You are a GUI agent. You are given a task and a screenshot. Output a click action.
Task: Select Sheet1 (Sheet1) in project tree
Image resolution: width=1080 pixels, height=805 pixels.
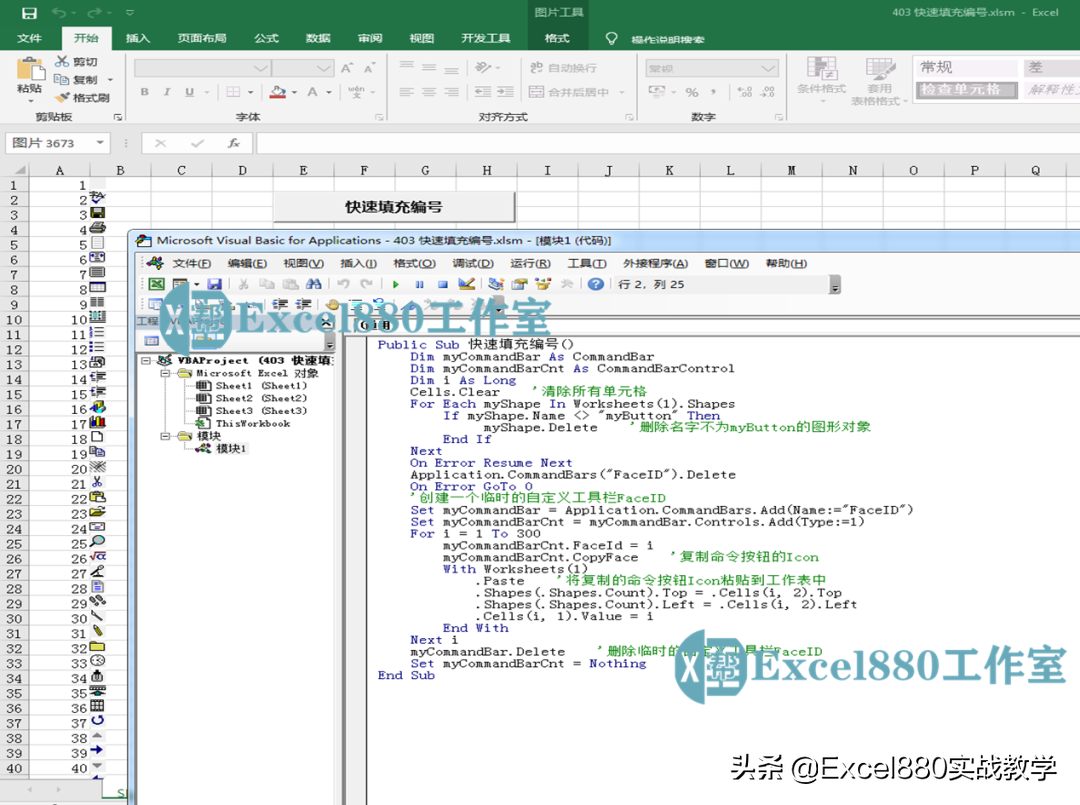260,386
